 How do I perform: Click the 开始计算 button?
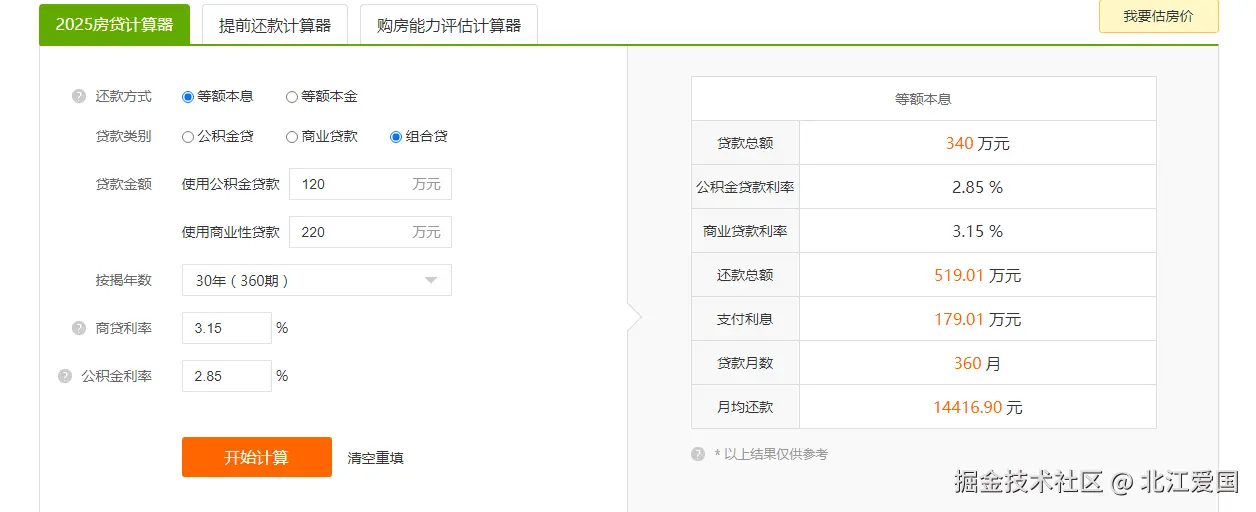pyautogui.click(x=257, y=457)
